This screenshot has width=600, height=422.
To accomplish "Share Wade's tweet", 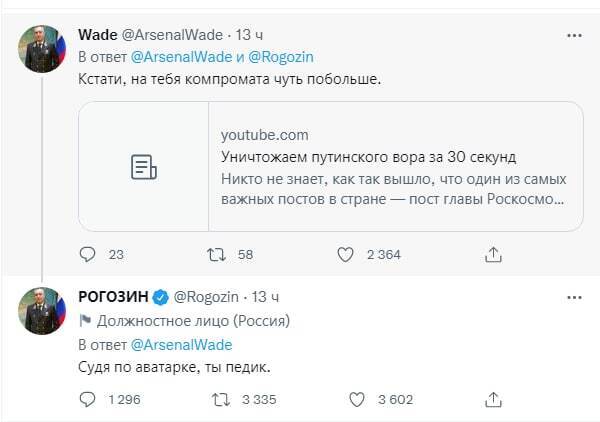I will point(493,254).
